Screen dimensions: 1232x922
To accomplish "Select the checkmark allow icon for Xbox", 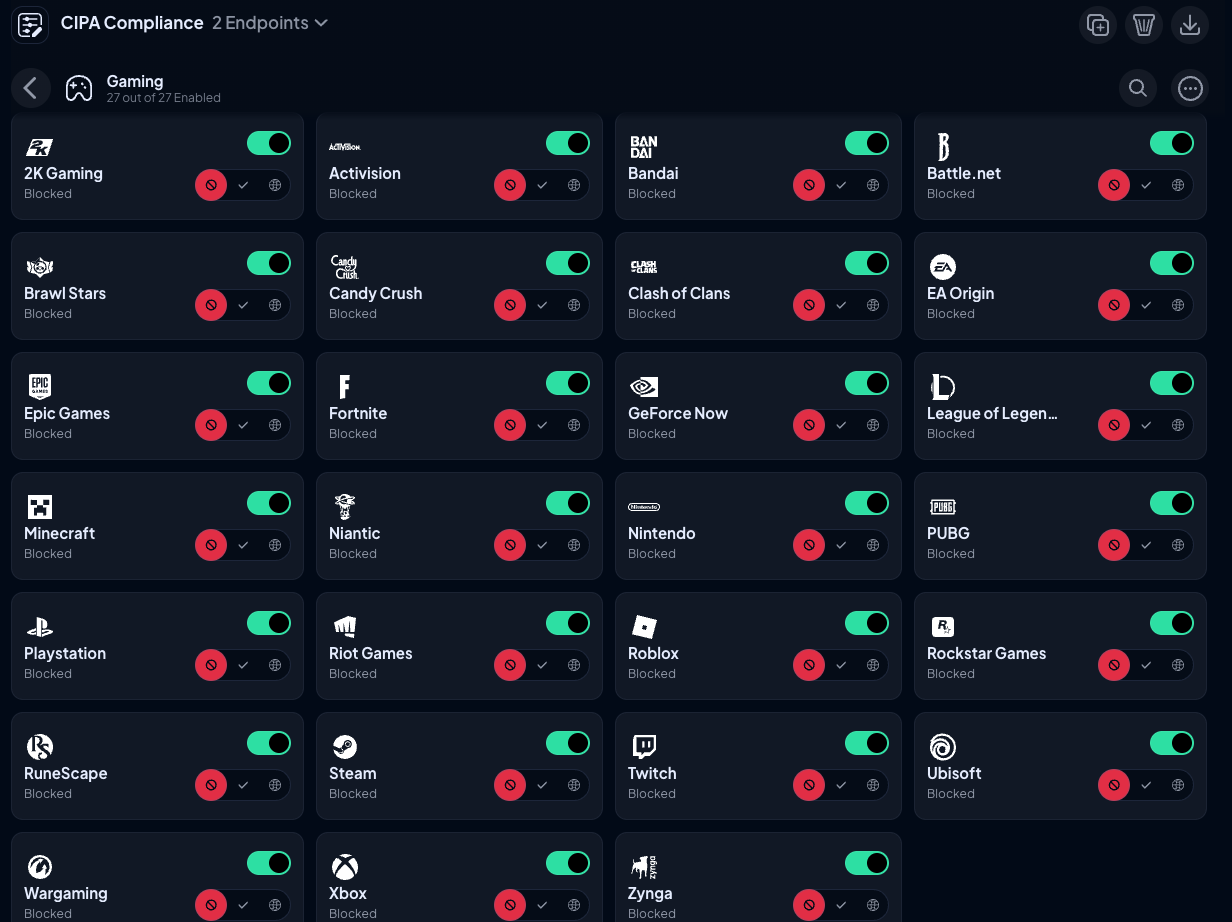I will click(542, 905).
